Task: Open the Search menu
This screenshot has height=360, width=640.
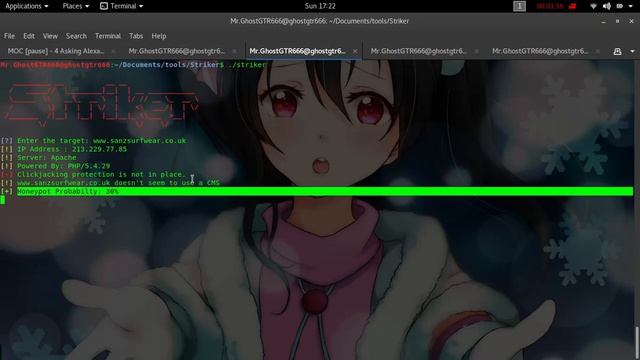Action: click(x=76, y=36)
